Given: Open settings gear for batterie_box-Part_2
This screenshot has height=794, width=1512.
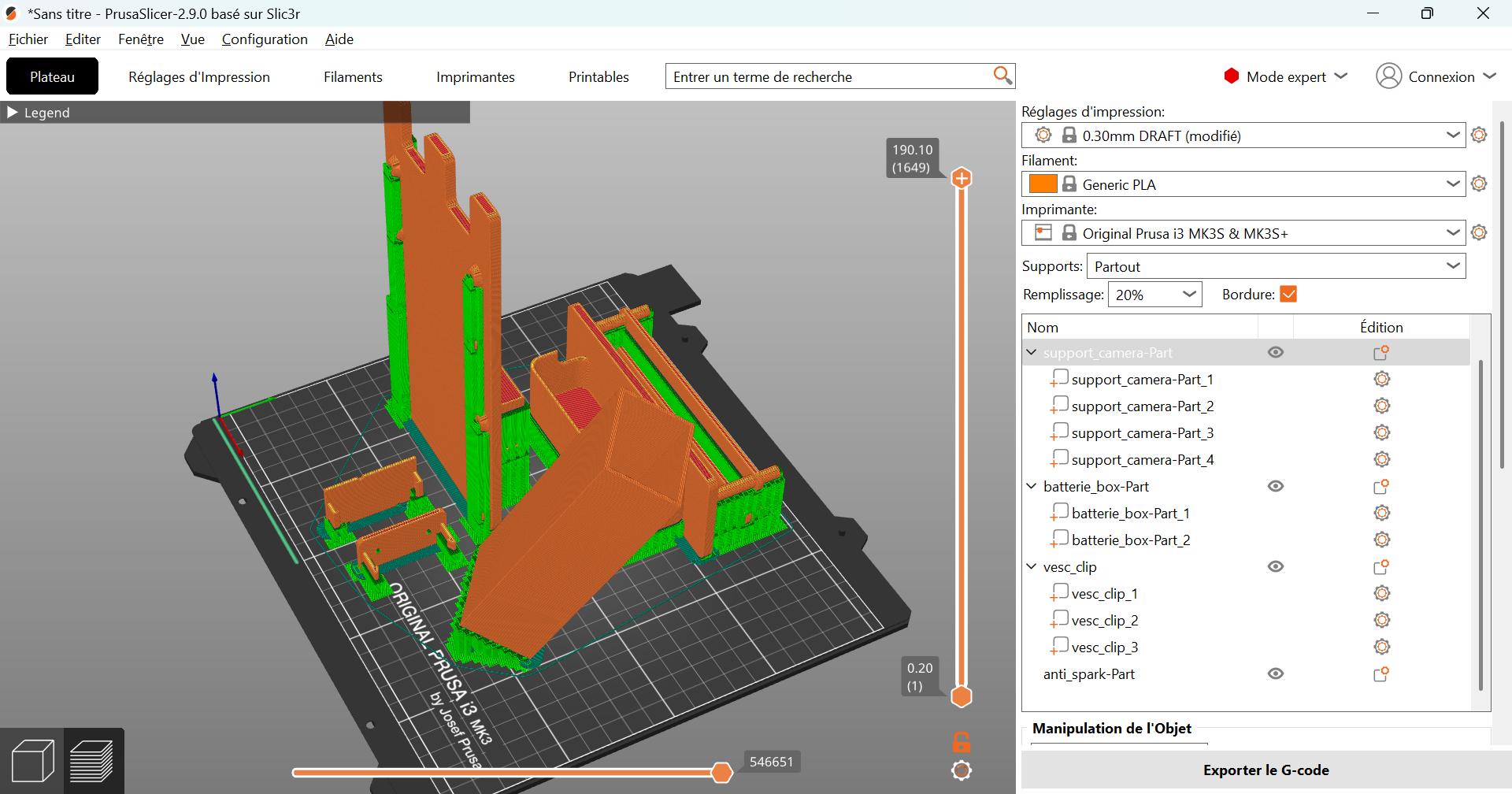Looking at the screenshot, I should pos(1381,540).
